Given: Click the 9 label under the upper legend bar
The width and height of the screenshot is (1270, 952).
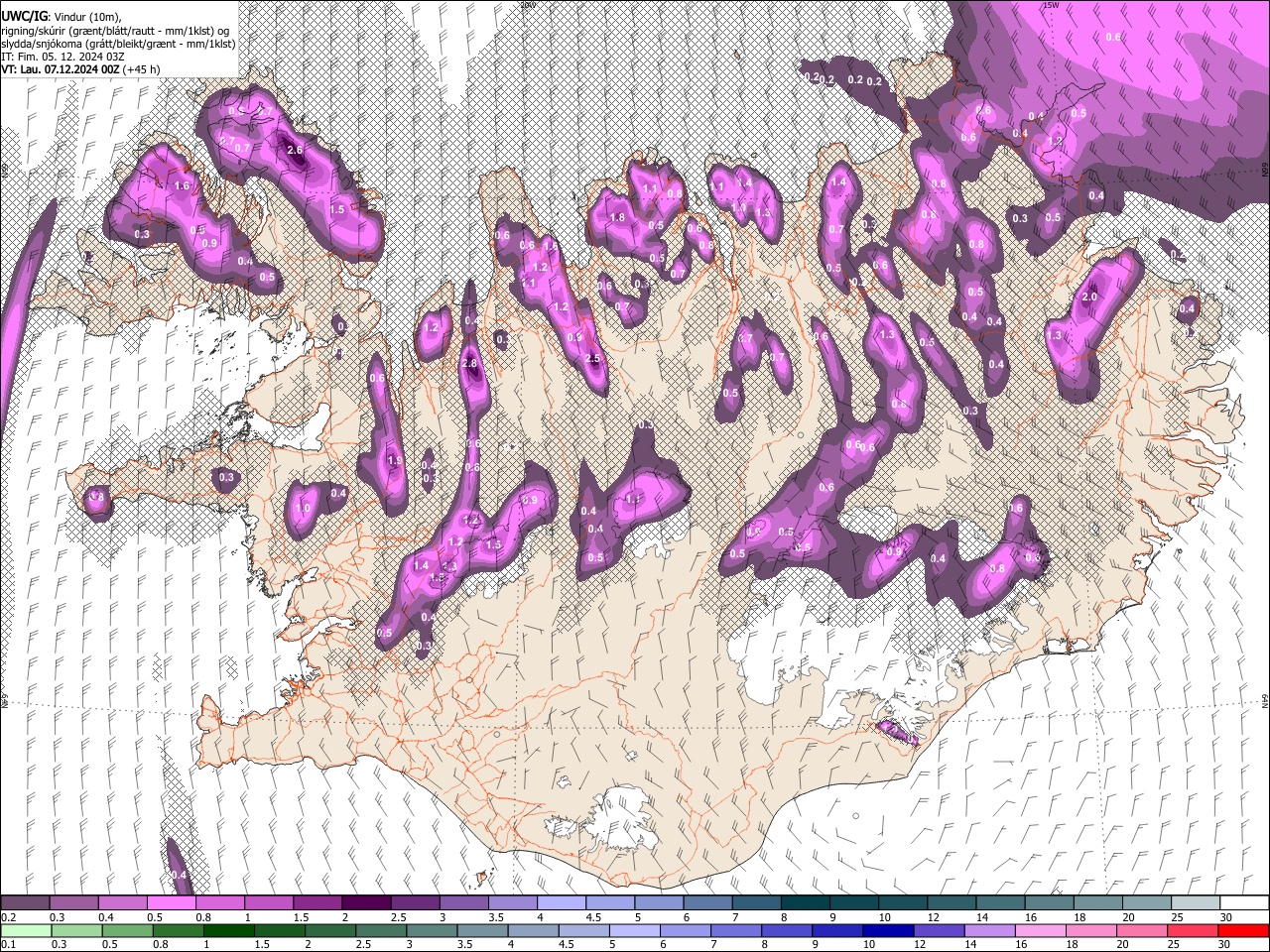Looking at the screenshot, I should tap(832, 917).
